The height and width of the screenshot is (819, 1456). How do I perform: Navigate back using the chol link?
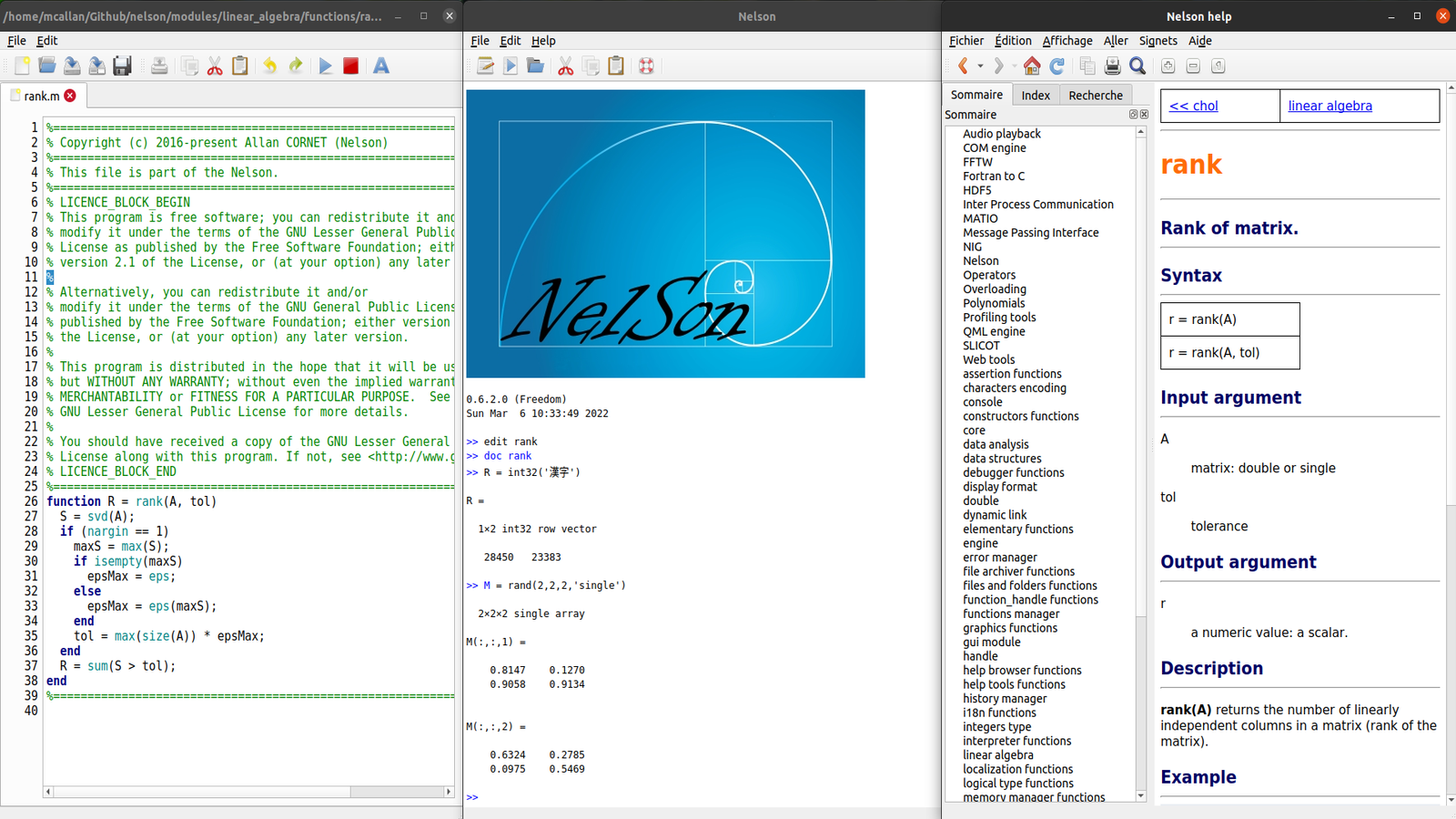pyautogui.click(x=1193, y=106)
